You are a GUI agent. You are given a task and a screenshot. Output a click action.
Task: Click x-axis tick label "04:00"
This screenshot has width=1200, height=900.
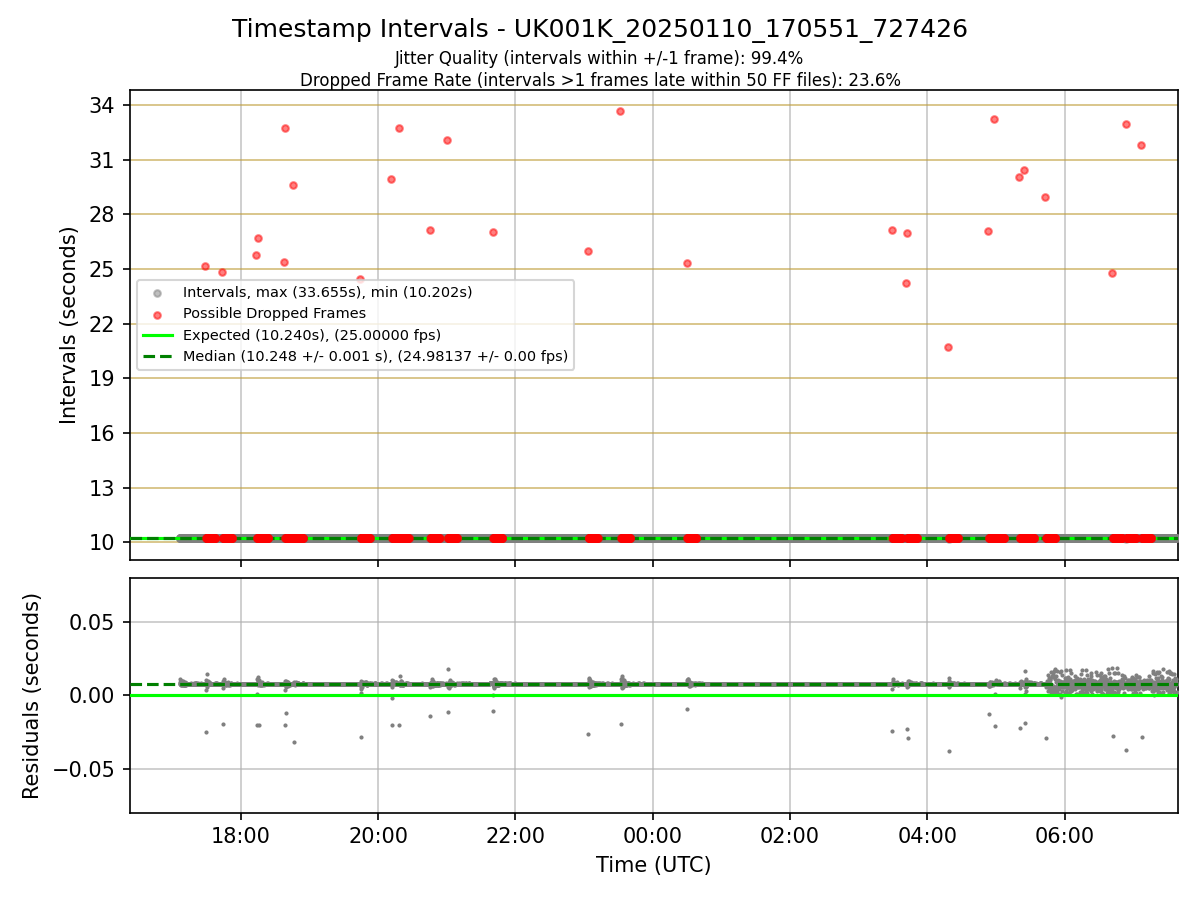(x=927, y=836)
